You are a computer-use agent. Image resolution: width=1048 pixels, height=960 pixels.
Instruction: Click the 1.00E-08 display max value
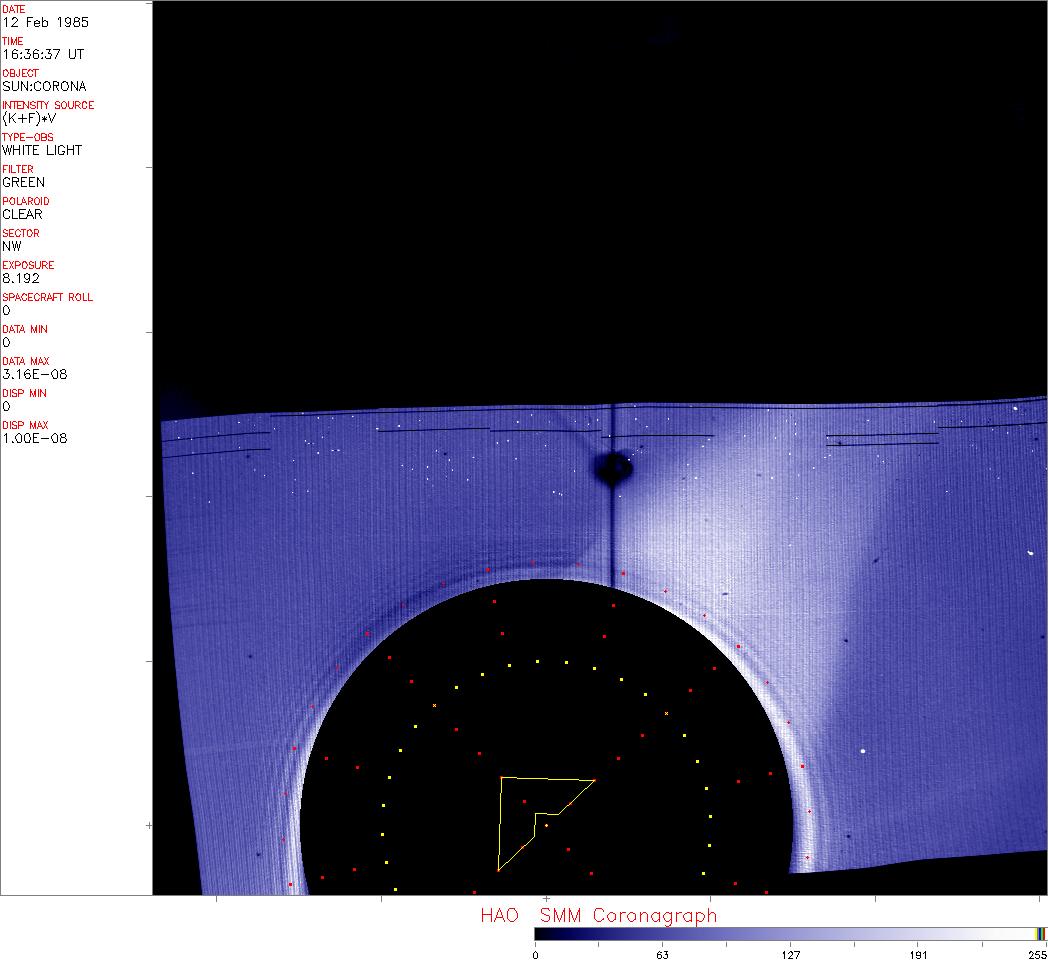[35, 438]
